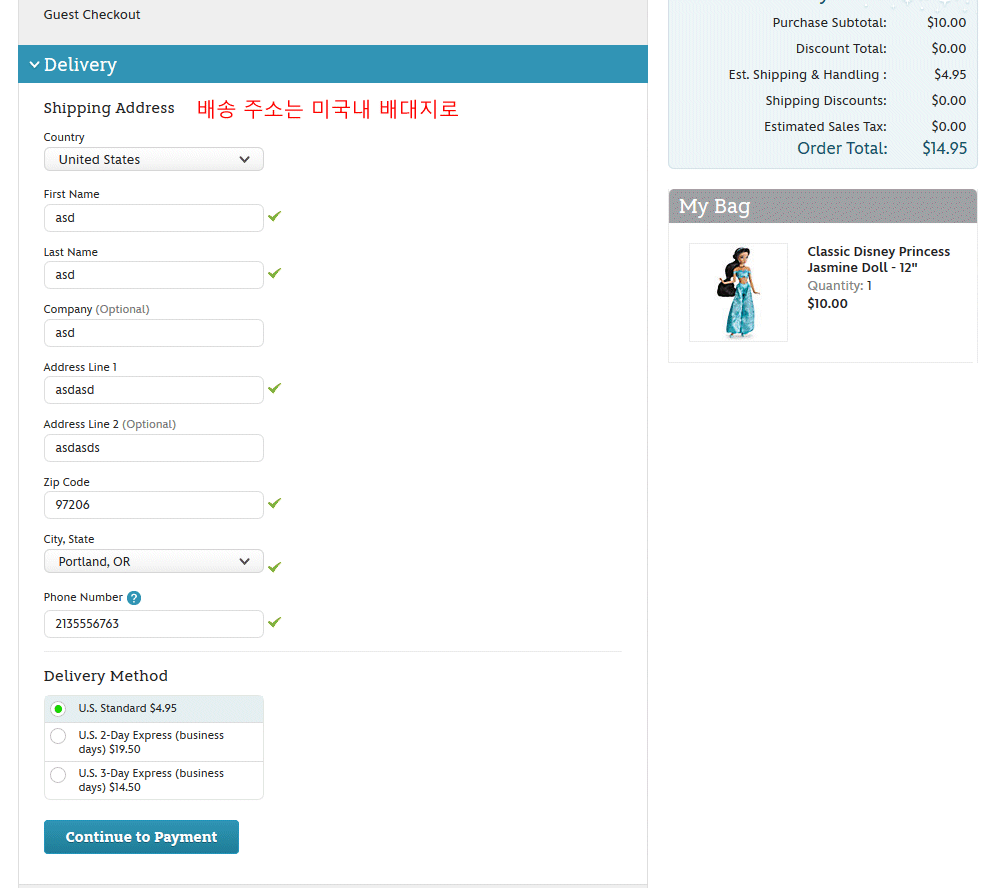Click the Zip Code input field

coord(153,505)
